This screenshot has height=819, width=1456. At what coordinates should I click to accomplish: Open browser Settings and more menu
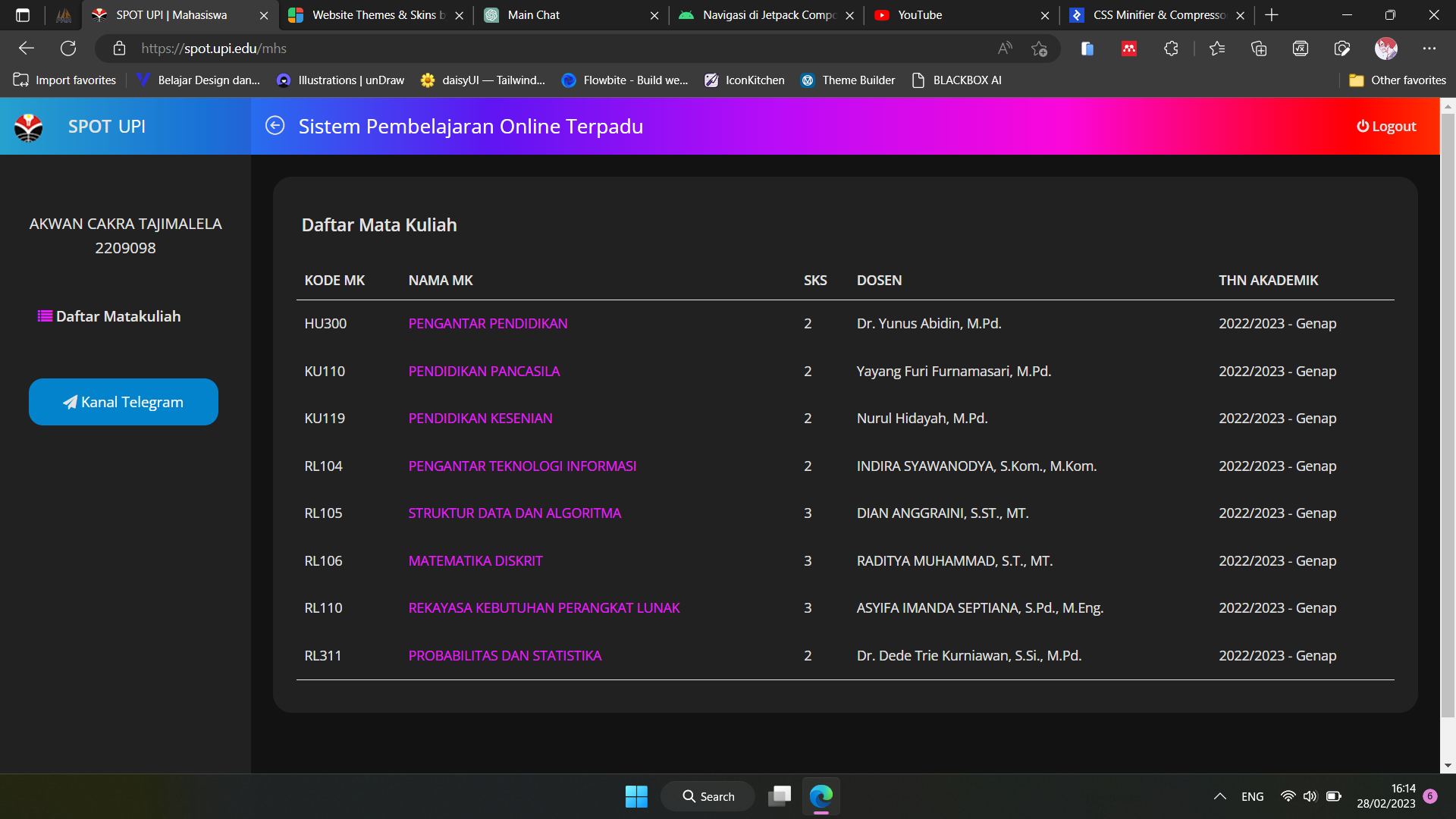(x=1429, y=49)
